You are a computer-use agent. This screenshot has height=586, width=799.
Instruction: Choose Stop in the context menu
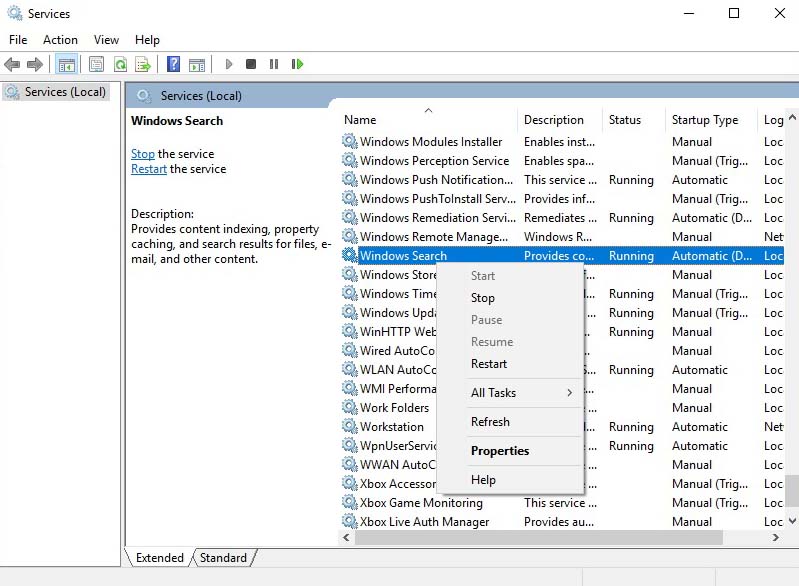[510, 298]
